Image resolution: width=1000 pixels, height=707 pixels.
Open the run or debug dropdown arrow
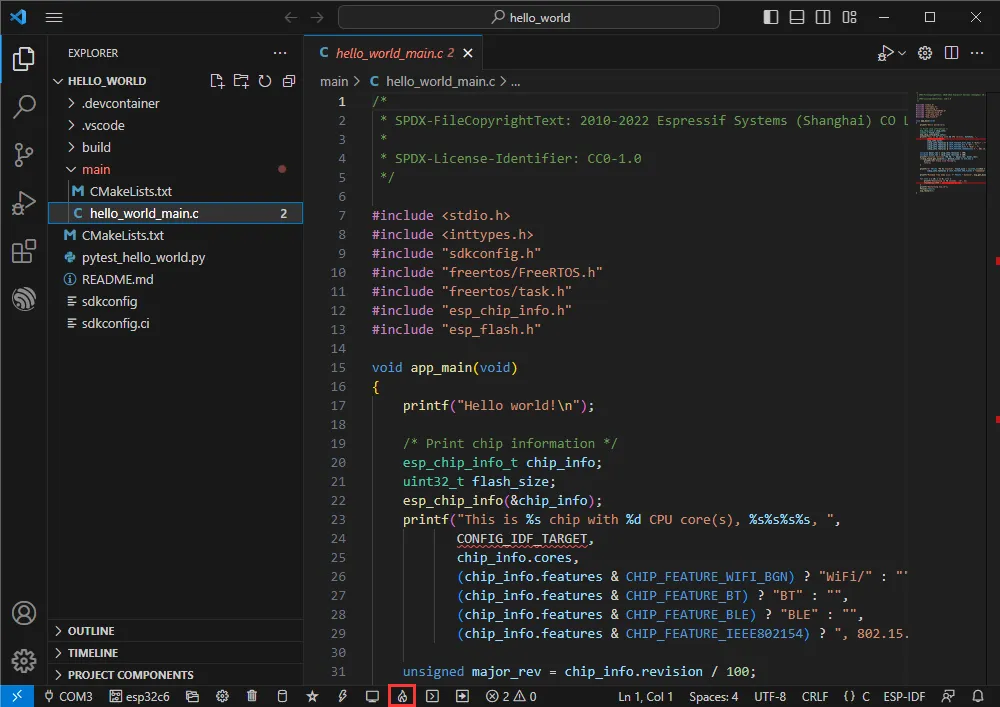(902, 53)
